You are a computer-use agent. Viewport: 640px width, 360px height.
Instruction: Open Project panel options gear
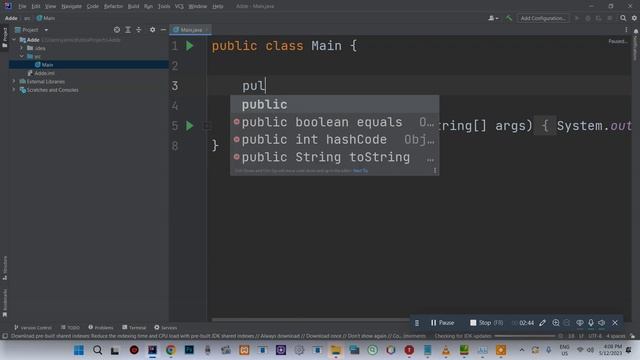(152, 30)
